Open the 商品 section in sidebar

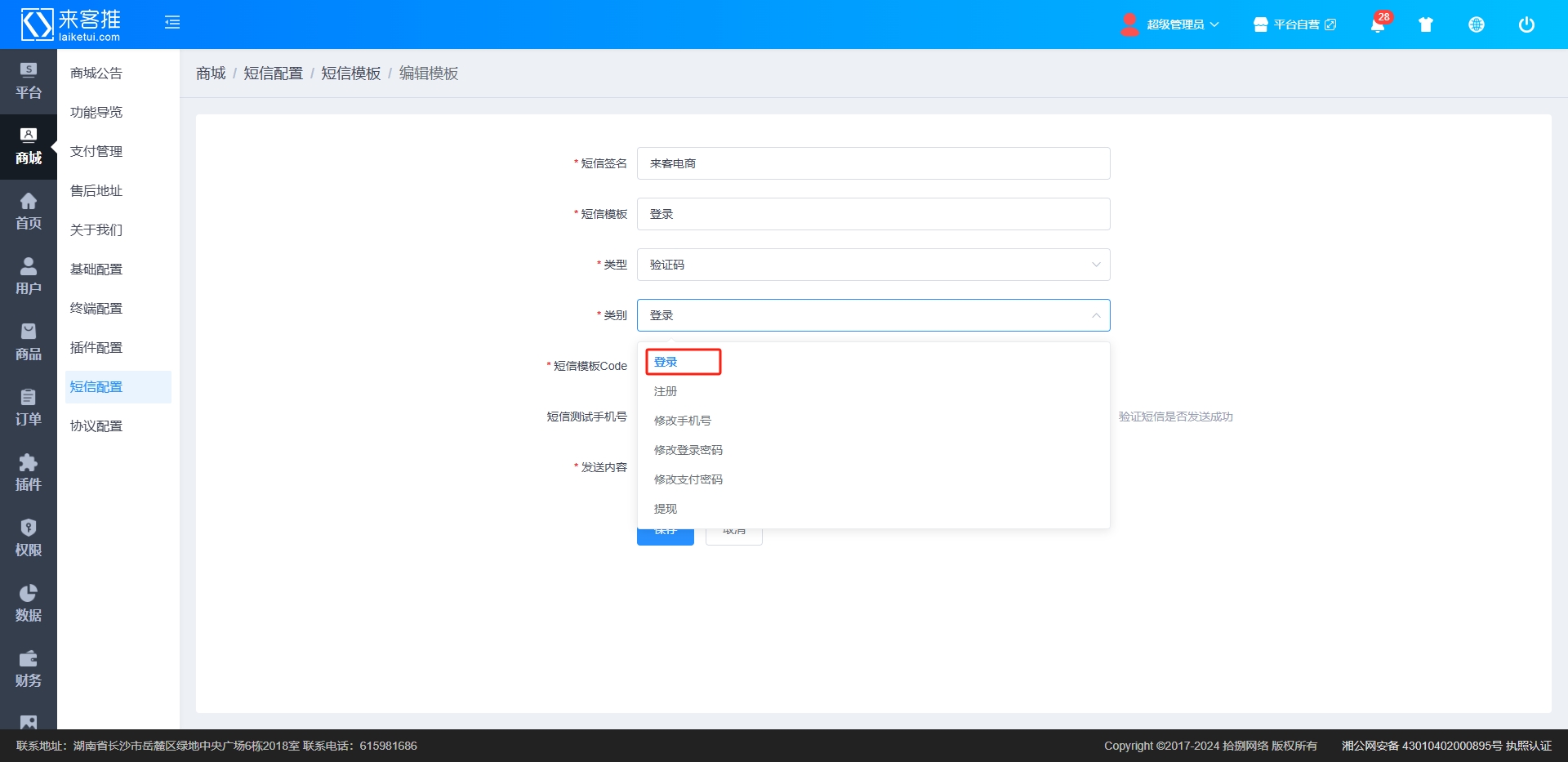[x=29, y=342]
